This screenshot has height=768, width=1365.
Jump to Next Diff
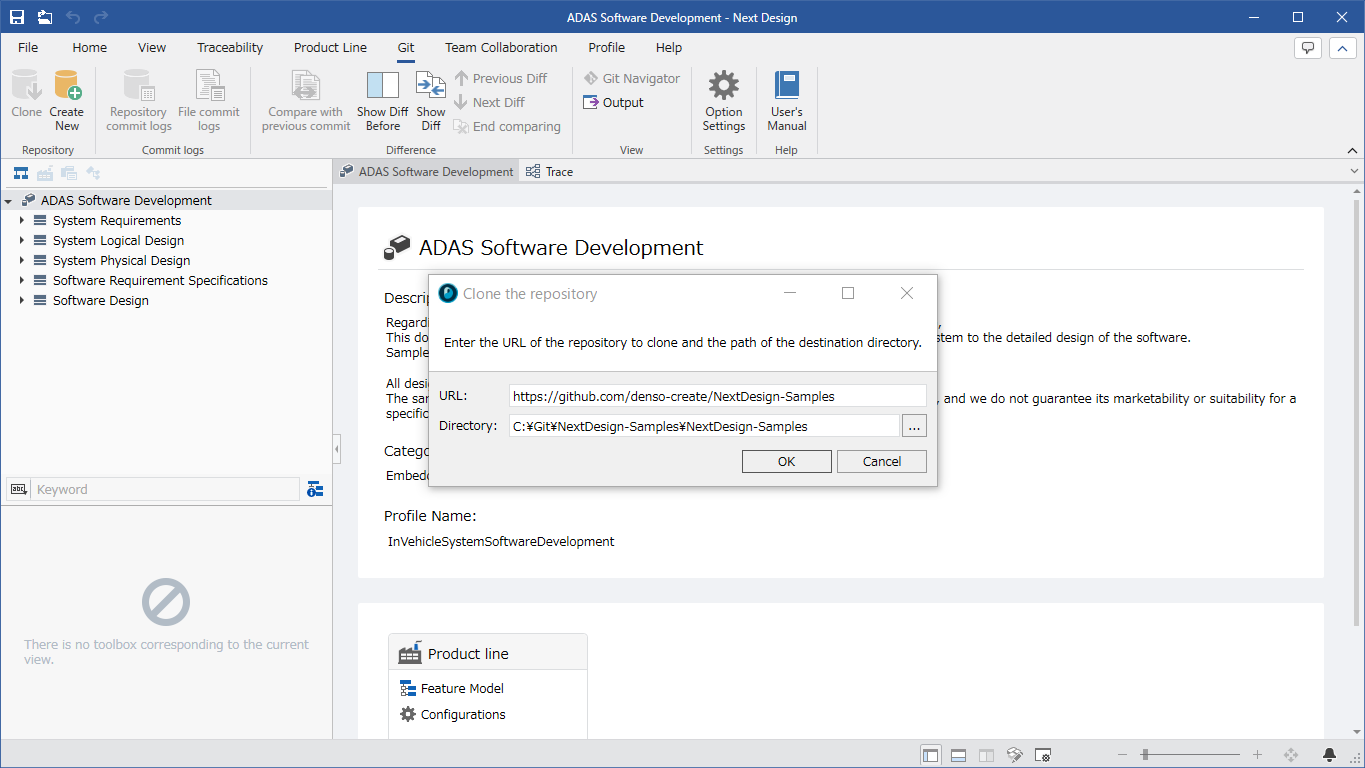(489, 102)
